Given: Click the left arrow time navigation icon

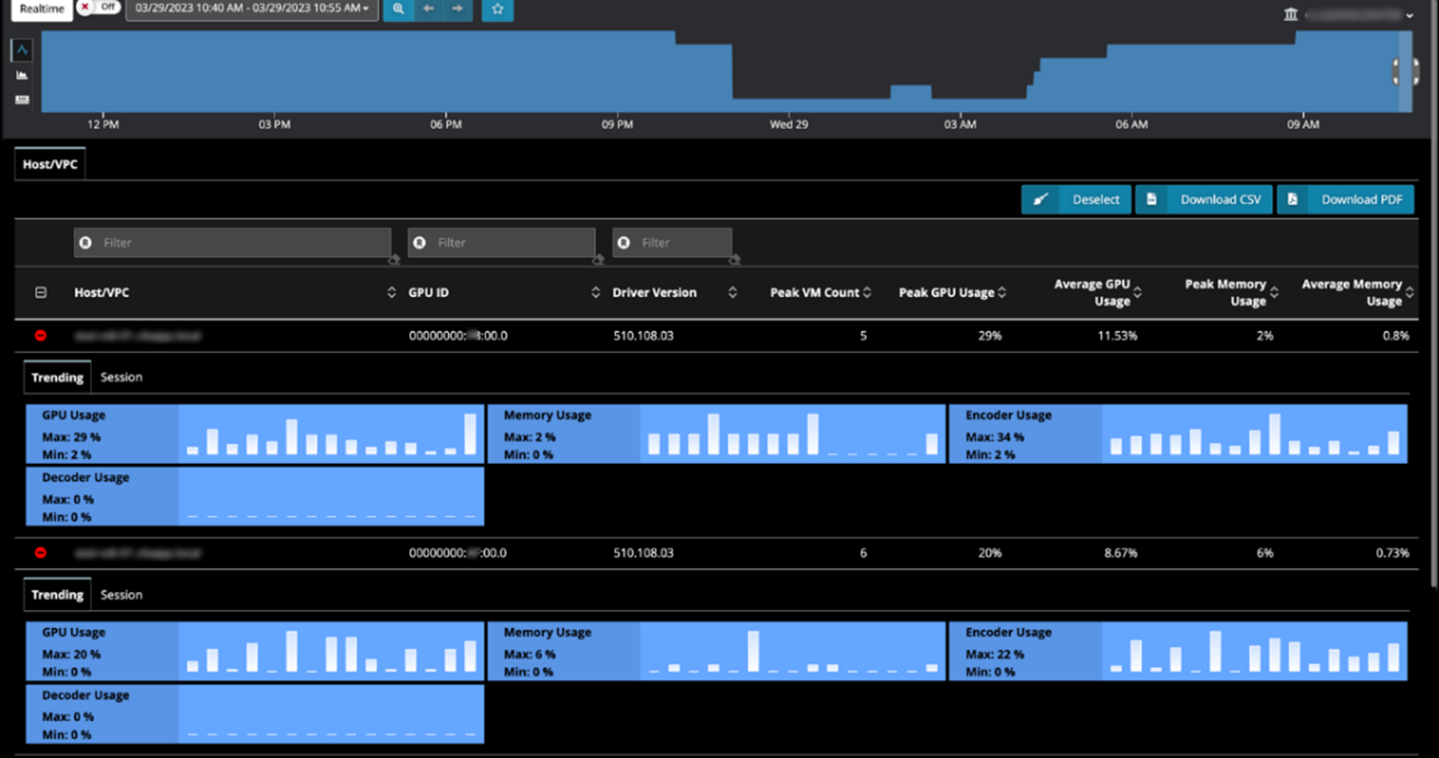Looking at the screenshot, I should [428, 9].
